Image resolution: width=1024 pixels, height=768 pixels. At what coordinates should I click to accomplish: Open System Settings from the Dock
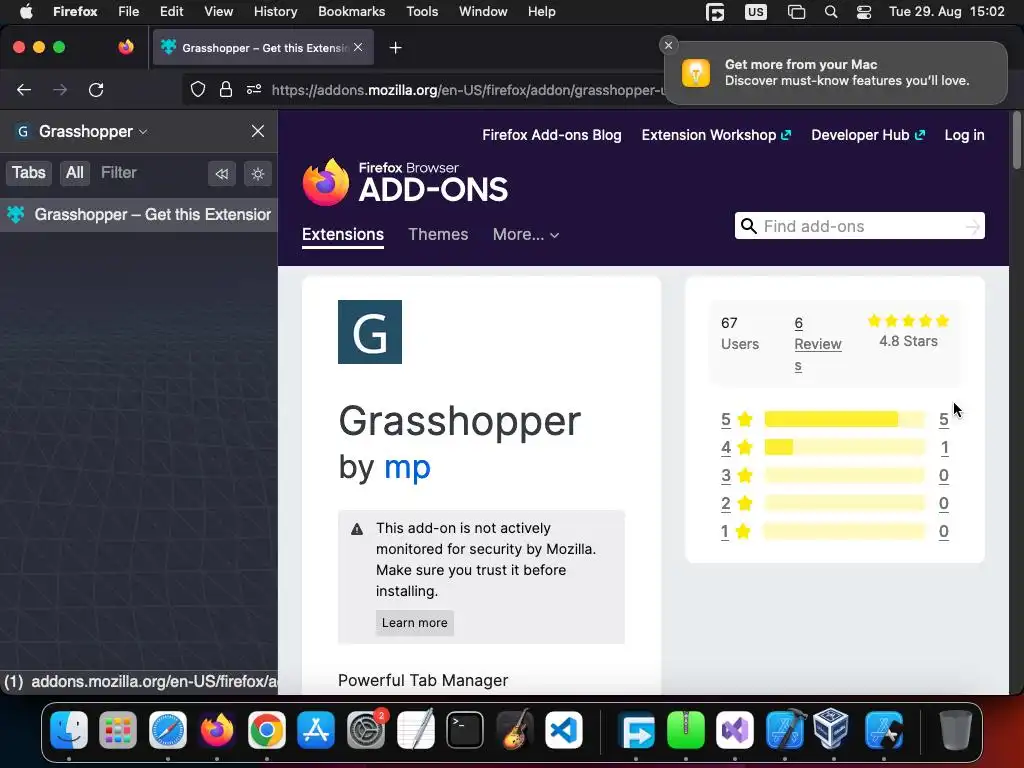(366, 729)
